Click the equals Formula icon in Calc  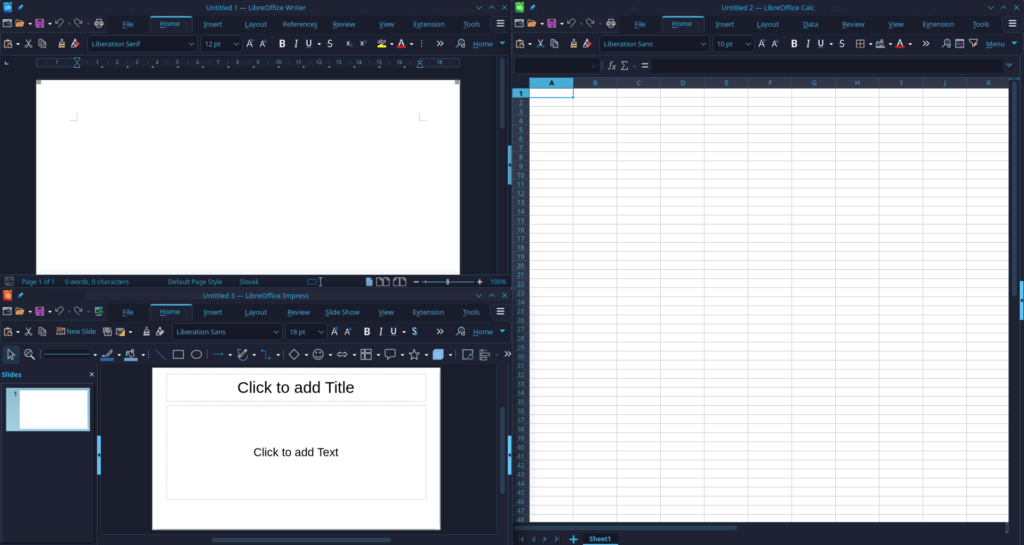point(645,66)
